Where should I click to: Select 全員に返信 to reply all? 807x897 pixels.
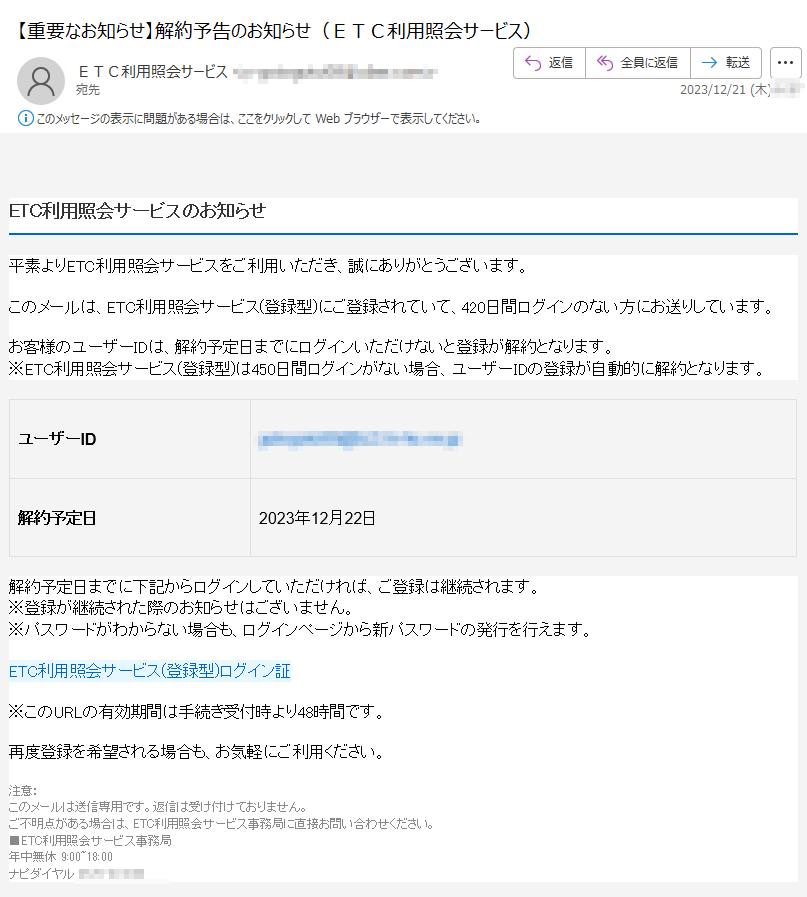pyautogui.click(x=637, y=63)
